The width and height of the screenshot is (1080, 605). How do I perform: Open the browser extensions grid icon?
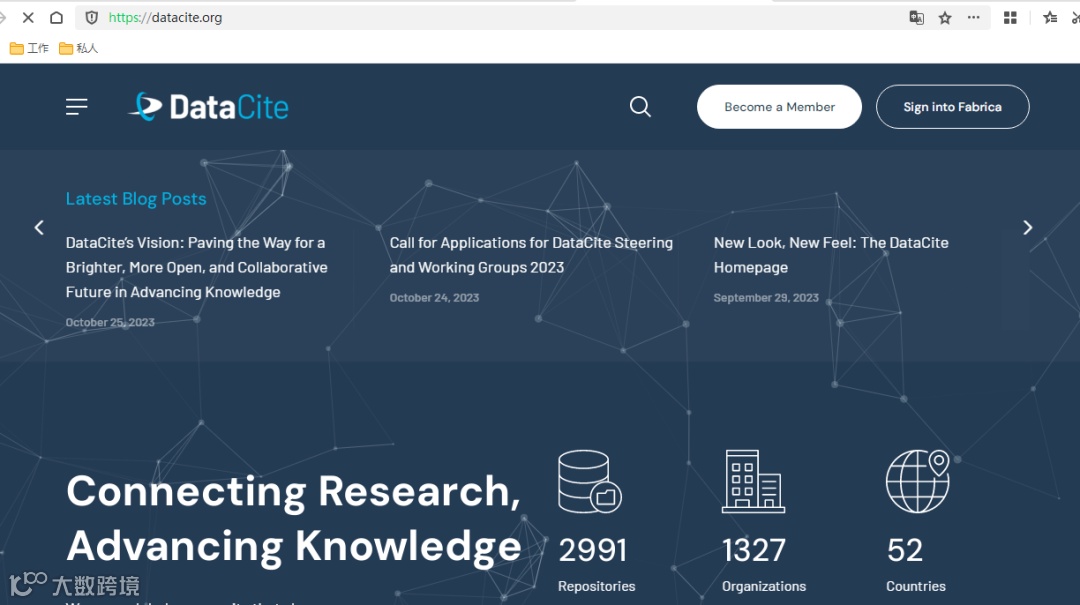point(1010,18)
